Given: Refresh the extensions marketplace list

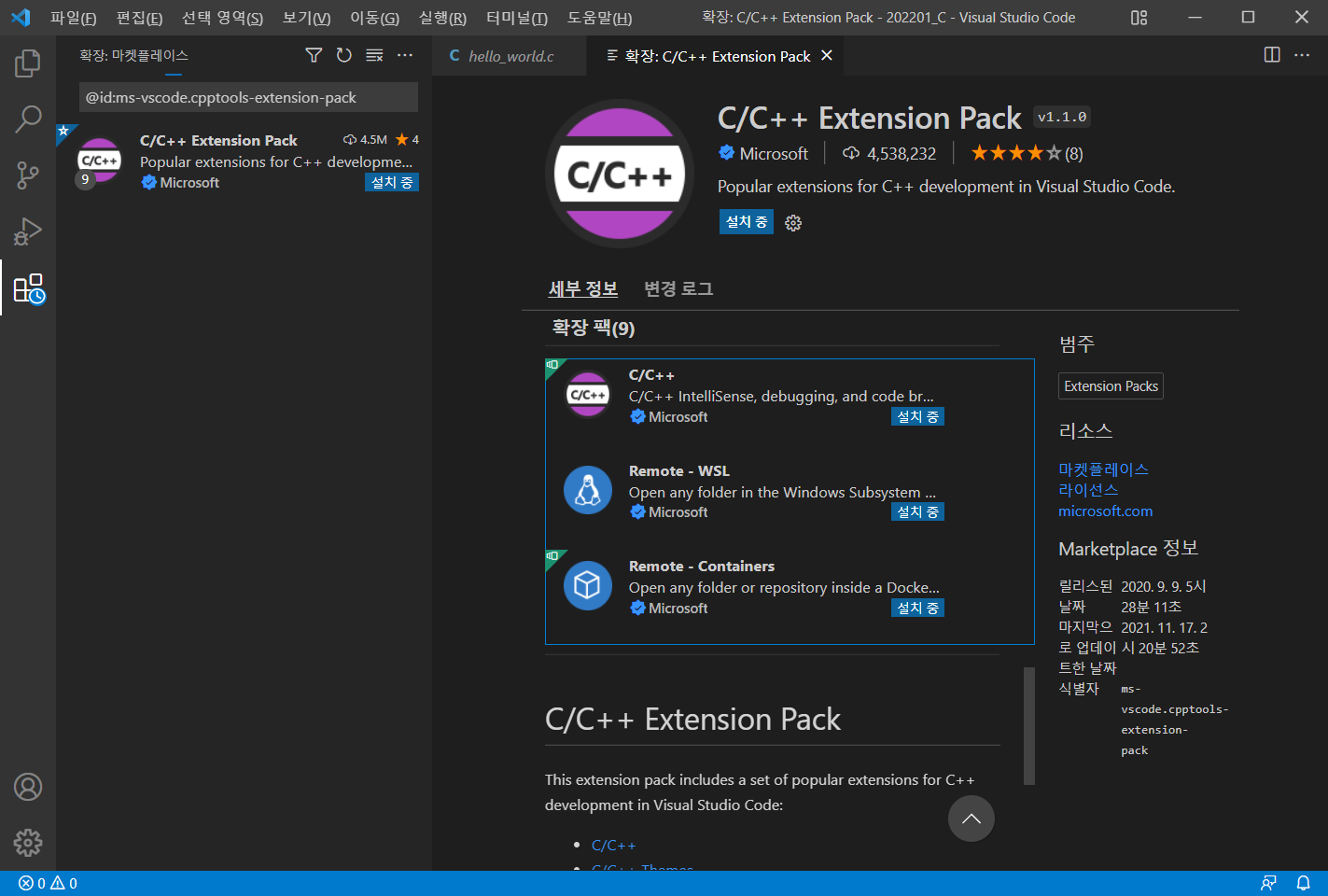Looking at the screenshot, I should pos(344,55).
